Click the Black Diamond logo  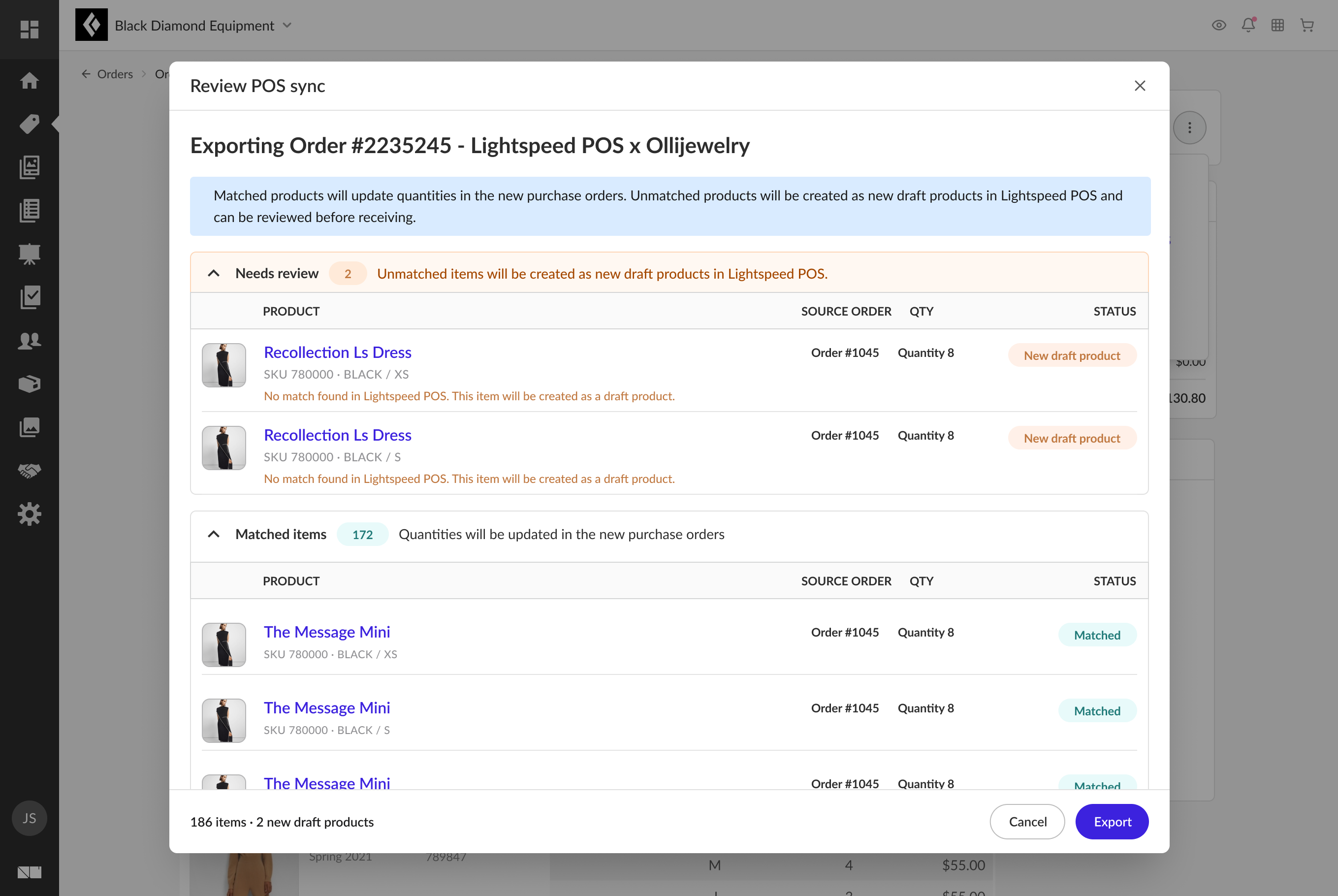tap(92, 25)
